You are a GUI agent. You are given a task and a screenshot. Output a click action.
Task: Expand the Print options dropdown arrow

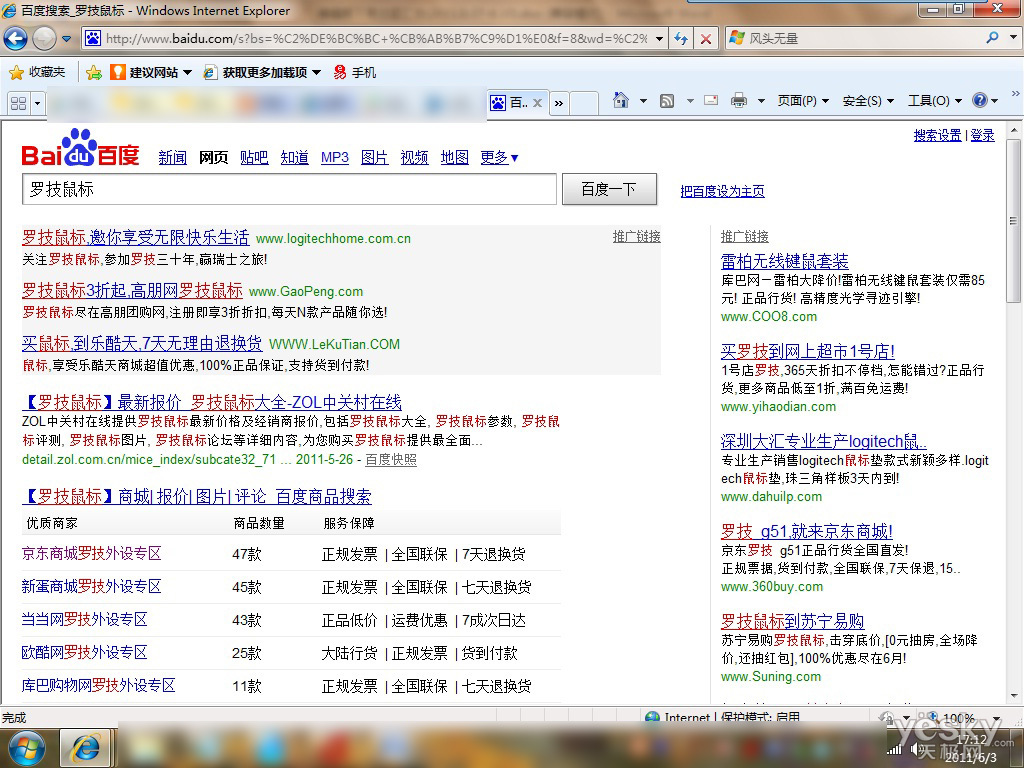(761, 101)
